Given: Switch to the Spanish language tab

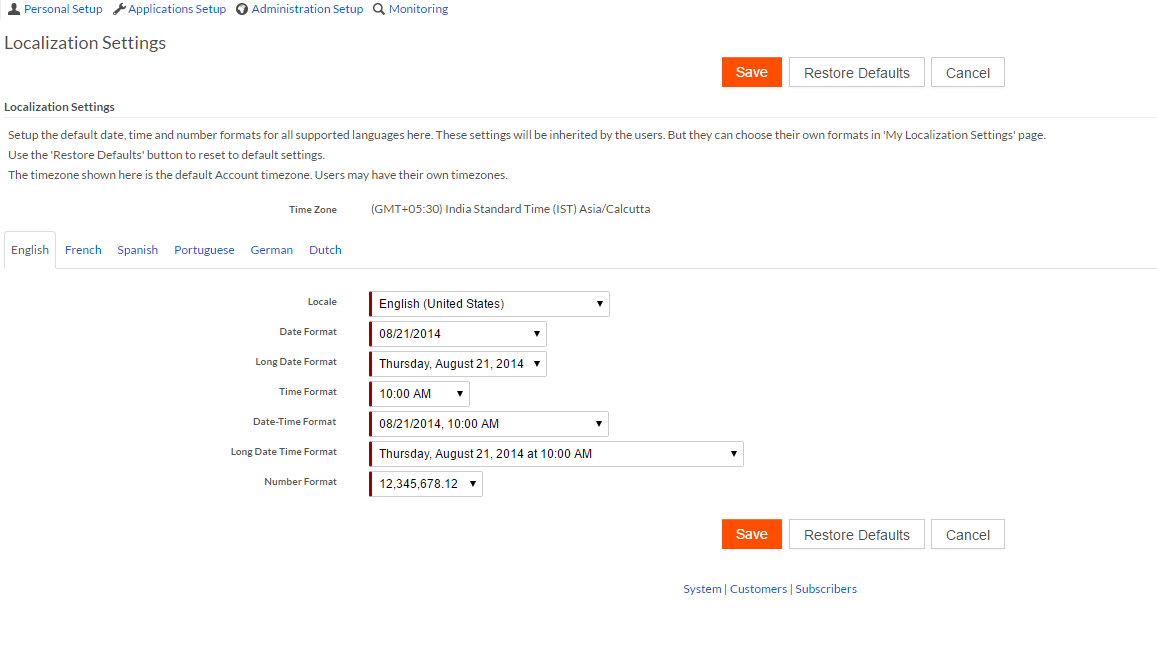Looking at the screenshot, I should tap(137, 250).
